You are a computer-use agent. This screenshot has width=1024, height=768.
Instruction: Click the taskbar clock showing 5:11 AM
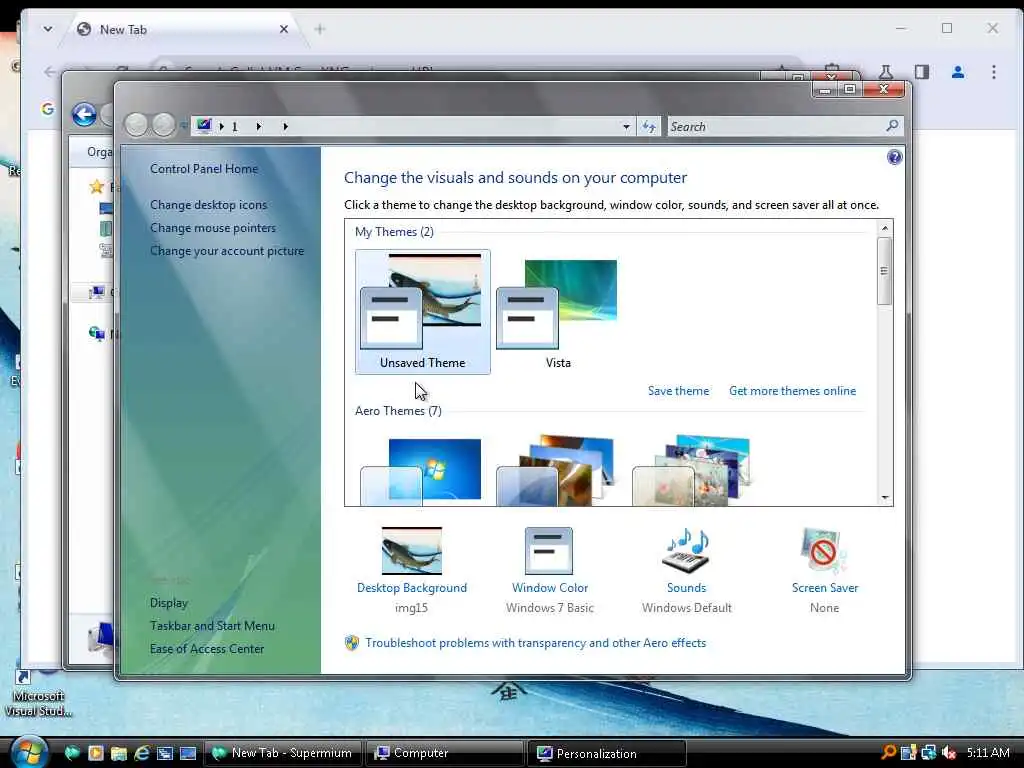pyautogui.click(x=987, y=753)
